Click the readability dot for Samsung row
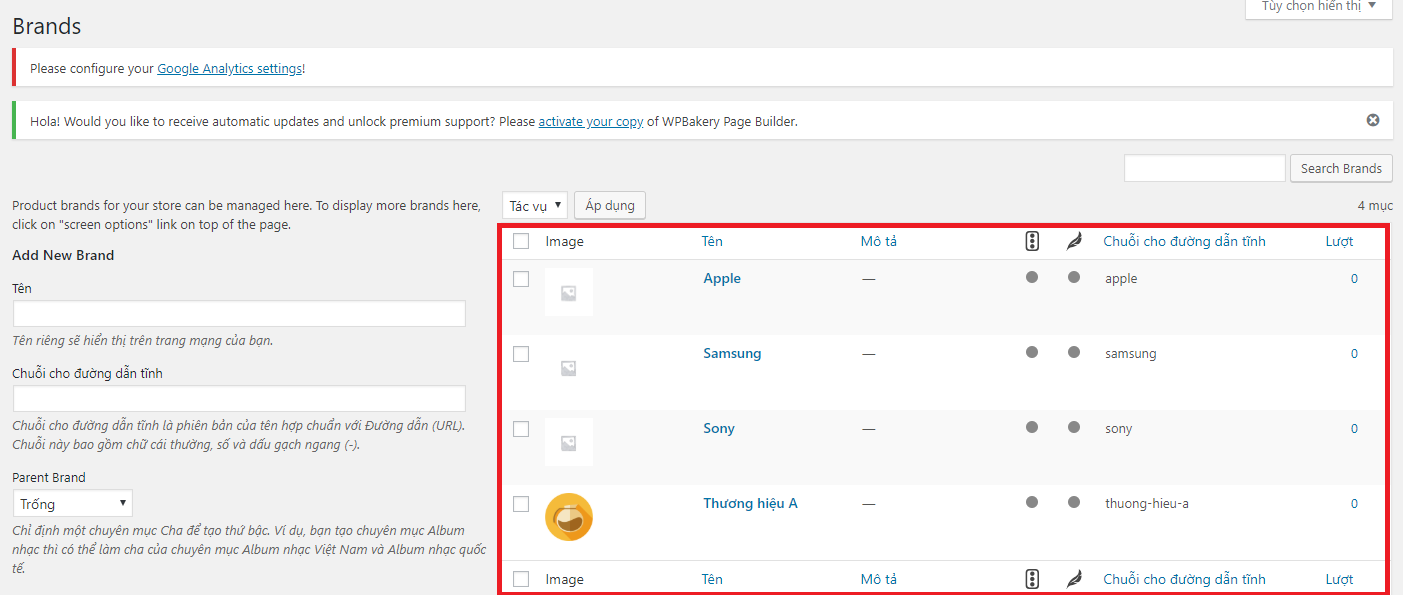 pyautogui.click(x=1074, y=353)
